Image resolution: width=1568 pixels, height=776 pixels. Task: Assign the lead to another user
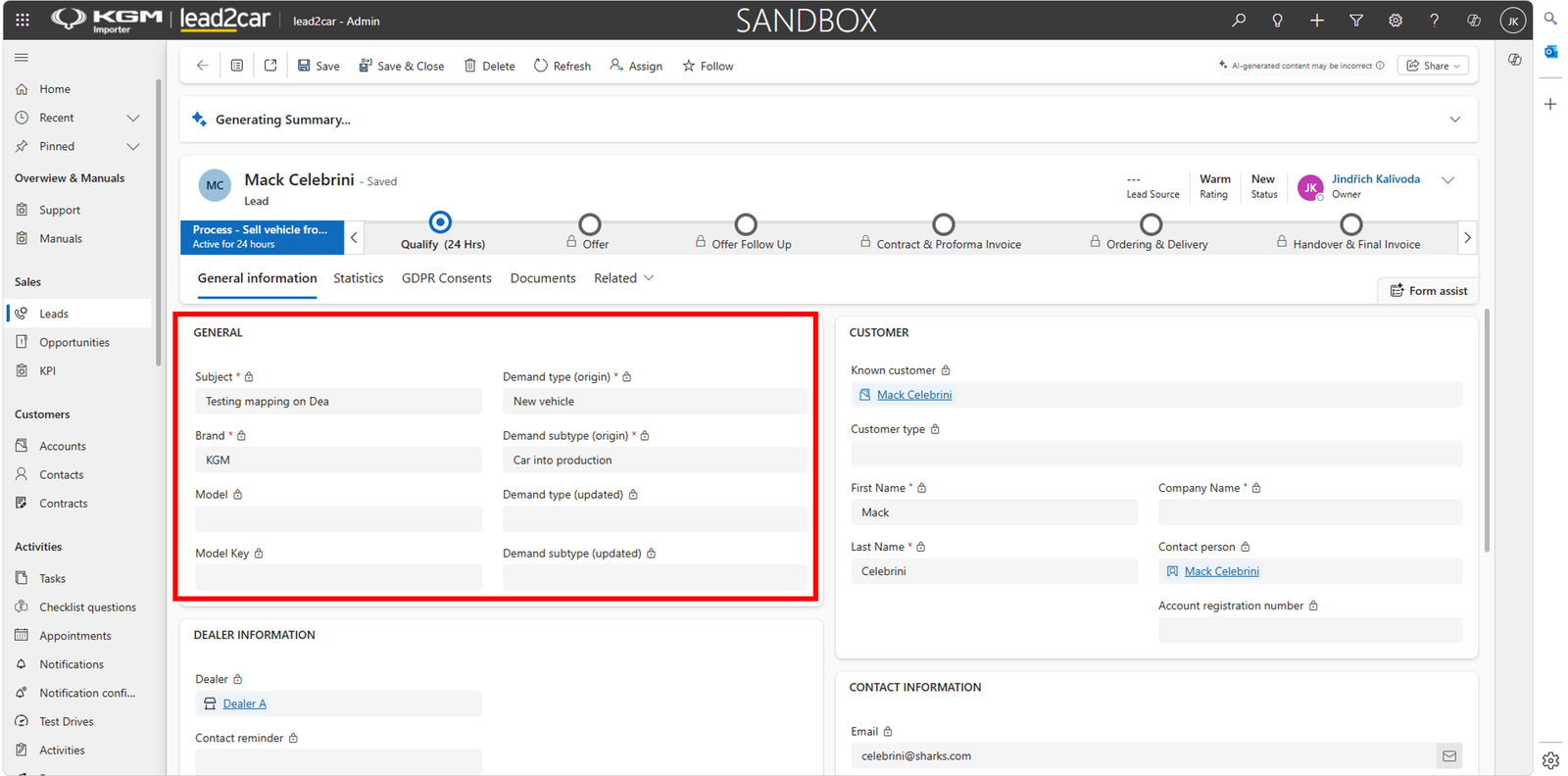[636, 66]
